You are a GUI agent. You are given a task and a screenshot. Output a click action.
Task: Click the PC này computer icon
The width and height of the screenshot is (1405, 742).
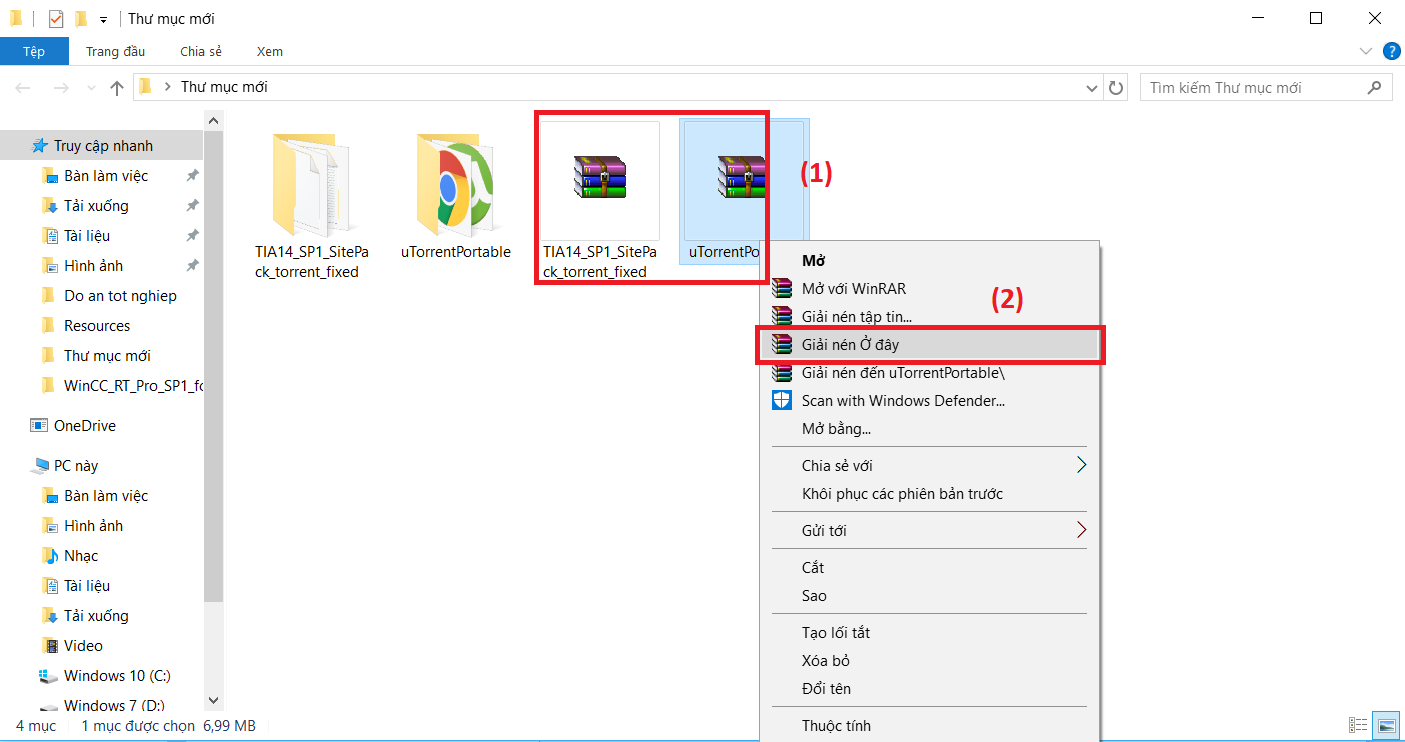pyautogui.click(x=40, y=466)
